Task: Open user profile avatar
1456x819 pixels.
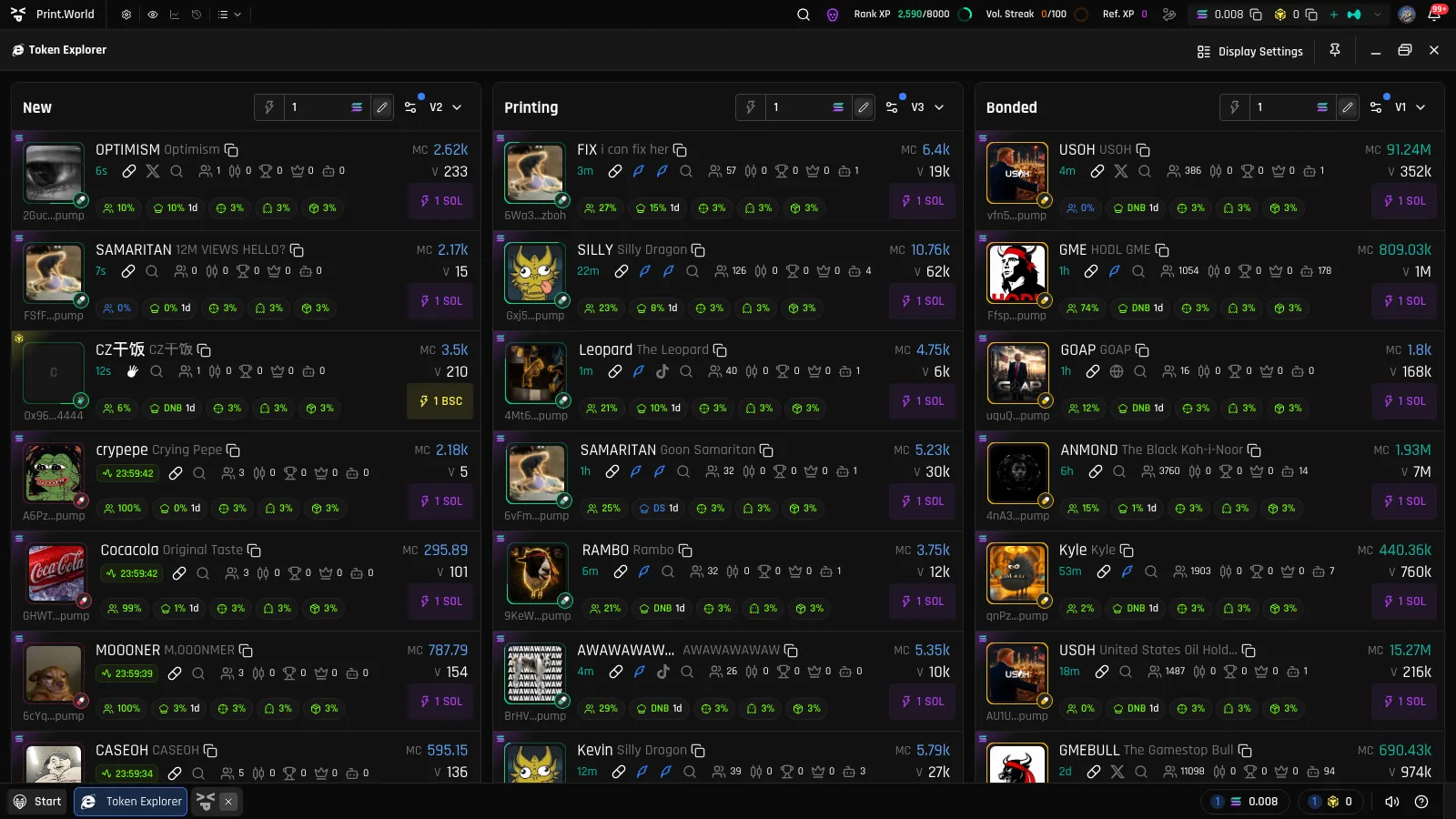Action: 1407,15
